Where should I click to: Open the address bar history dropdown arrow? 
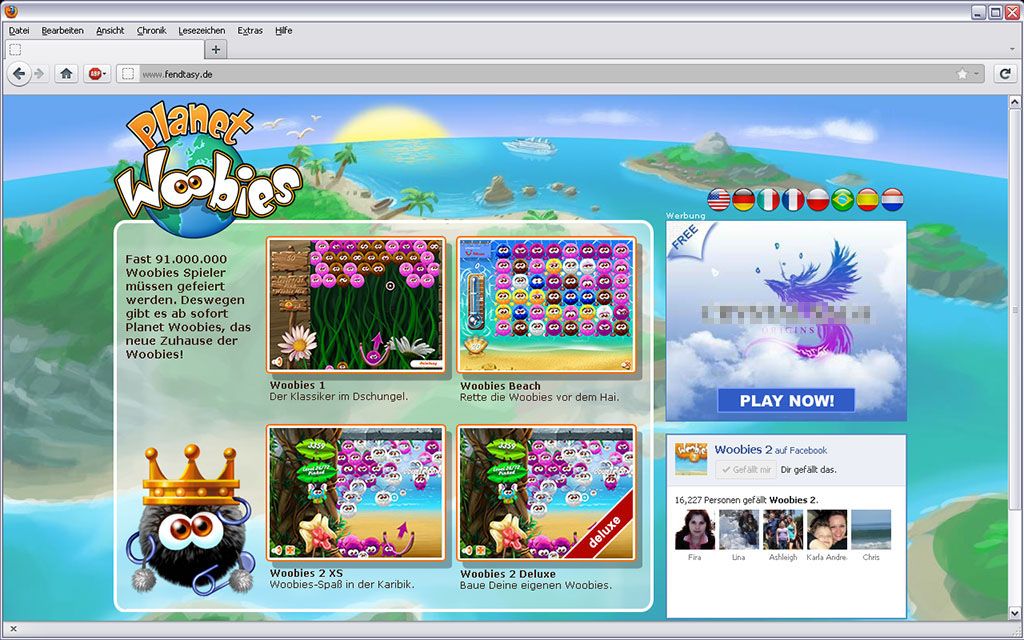click(977, 74)
